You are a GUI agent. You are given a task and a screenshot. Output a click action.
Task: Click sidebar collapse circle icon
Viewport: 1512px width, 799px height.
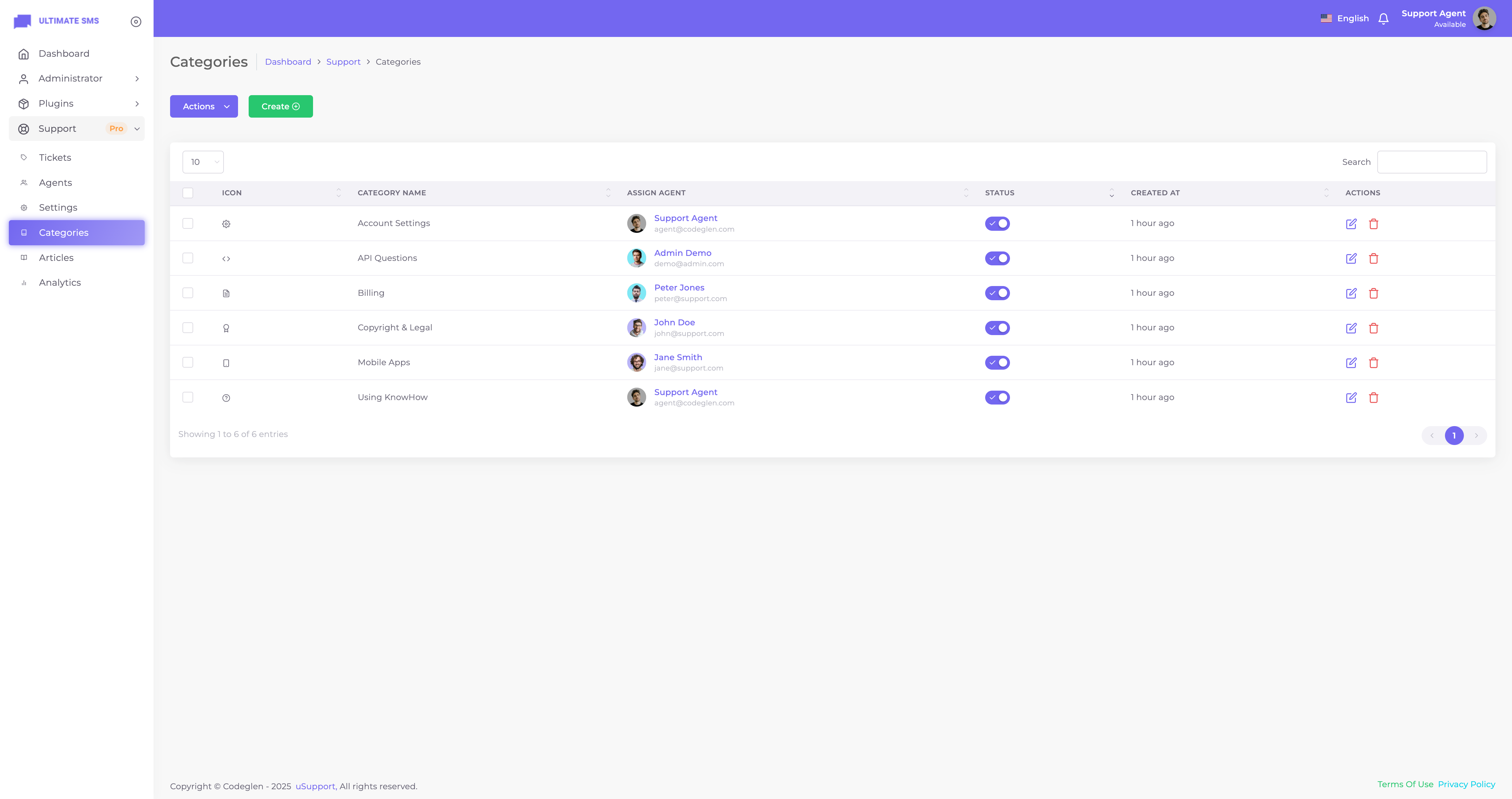pos(136,22)
